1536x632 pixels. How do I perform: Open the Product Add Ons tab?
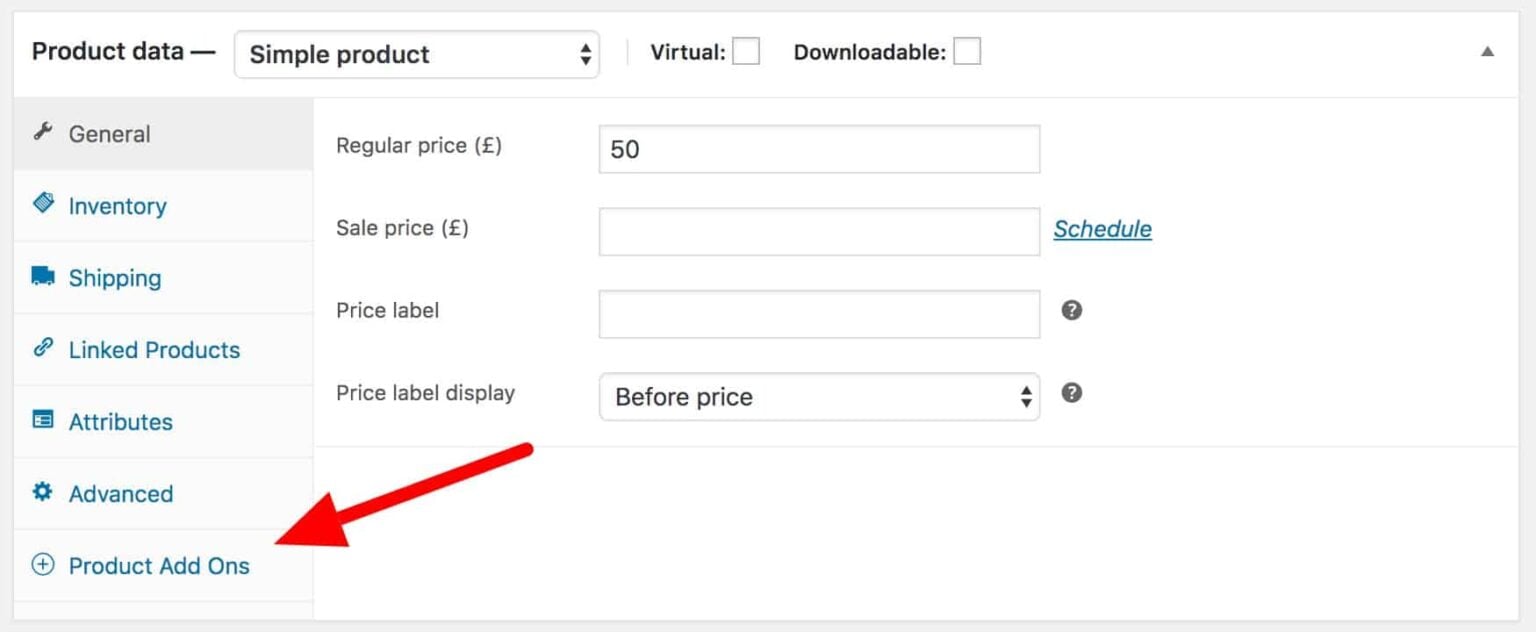pyautogui.click(x=159, y=565)
